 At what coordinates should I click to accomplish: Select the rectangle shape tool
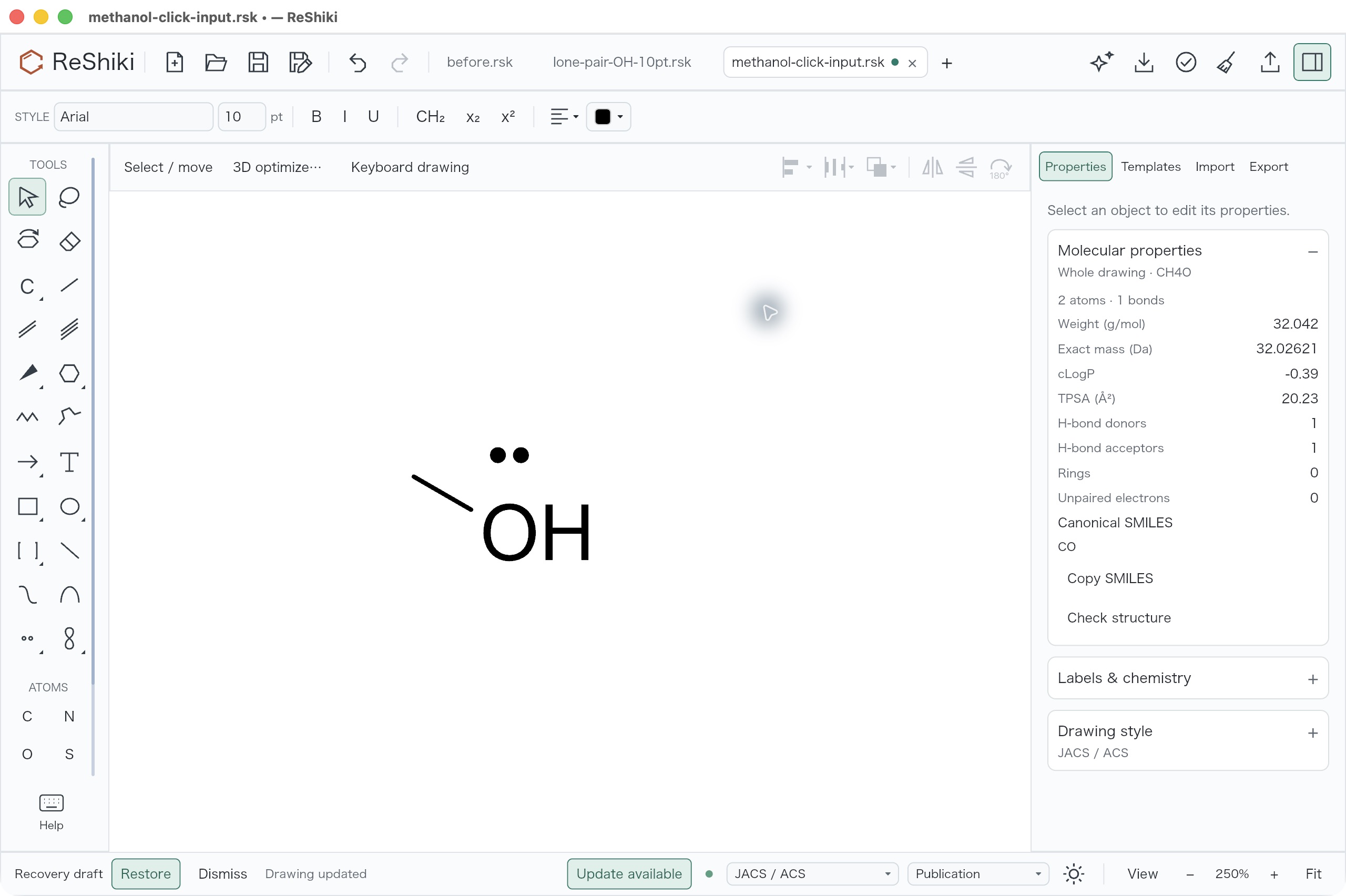click(27, 506)
